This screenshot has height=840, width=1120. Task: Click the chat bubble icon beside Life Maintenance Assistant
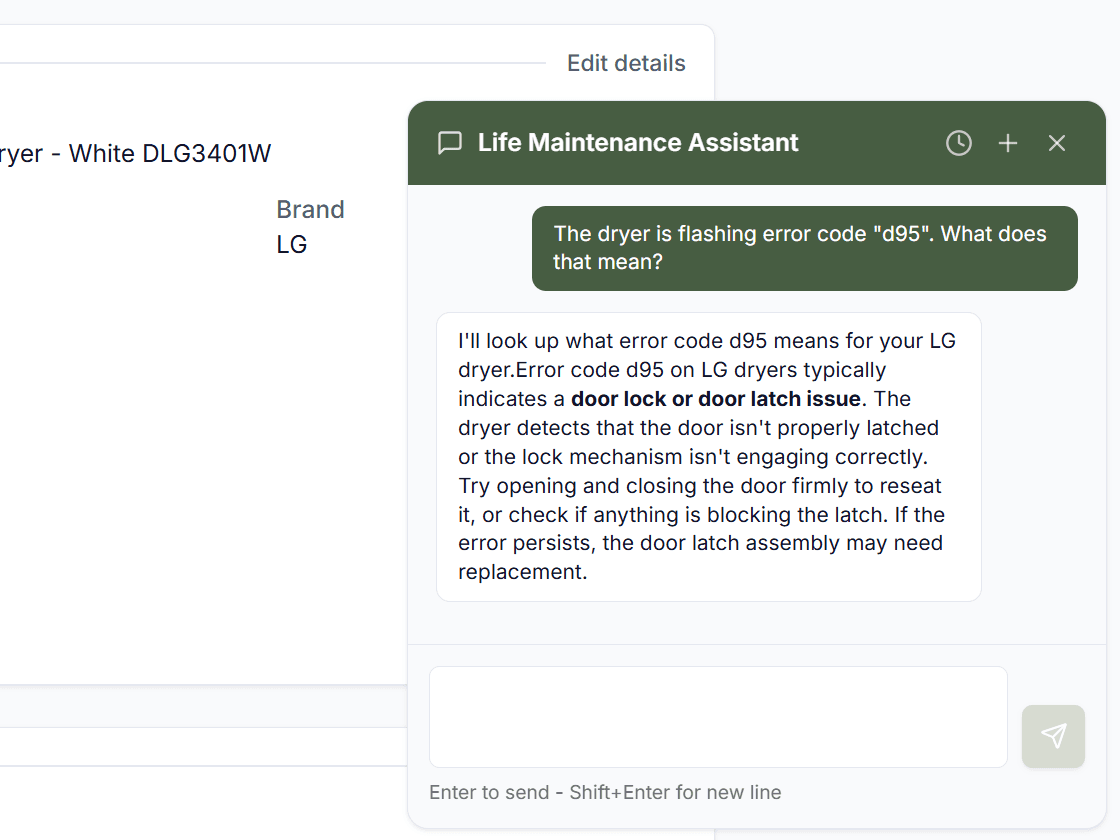tap(450, 143)
